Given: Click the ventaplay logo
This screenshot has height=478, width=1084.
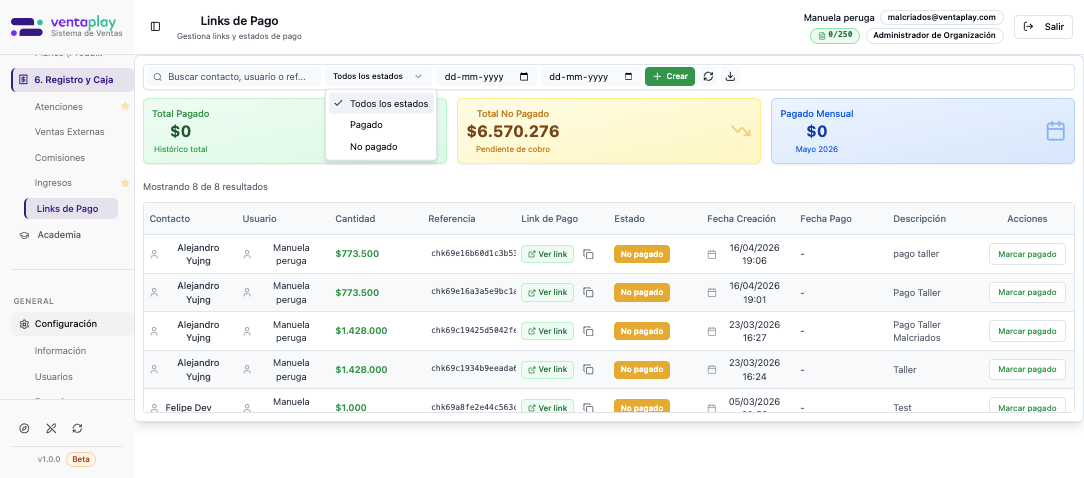Looking at the screenshot, I should (x=67, y=27).
